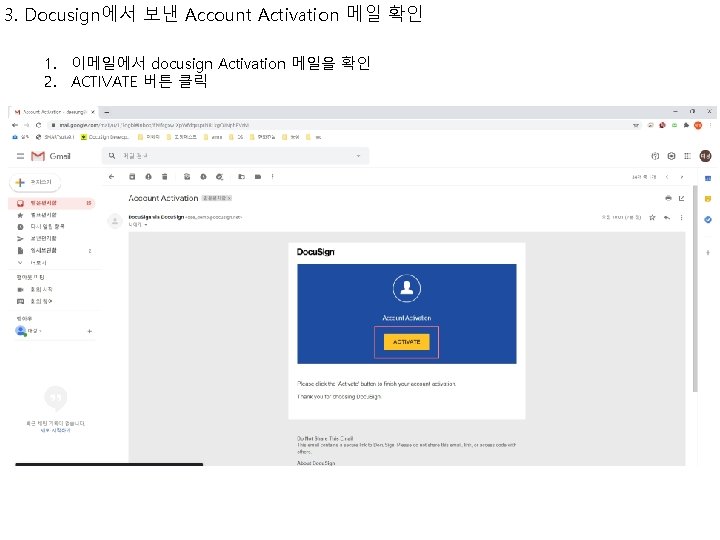Click start new chat link below bubble
This screenshot has height=540, width=720.
tap(56, 430)
